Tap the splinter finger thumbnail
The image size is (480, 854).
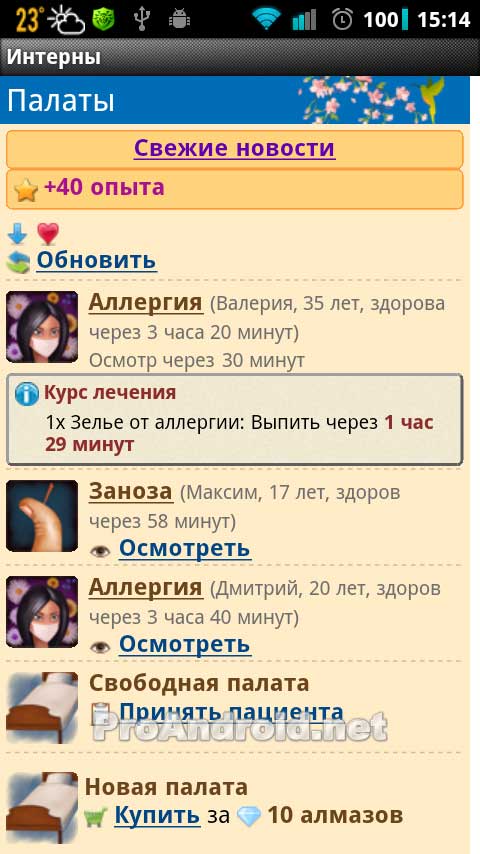[42, 516]
